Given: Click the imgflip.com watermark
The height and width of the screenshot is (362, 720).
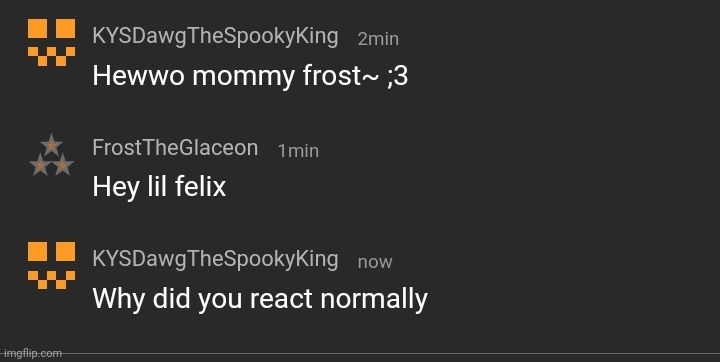Looking at the screenshot, I should tap(31, 353).
